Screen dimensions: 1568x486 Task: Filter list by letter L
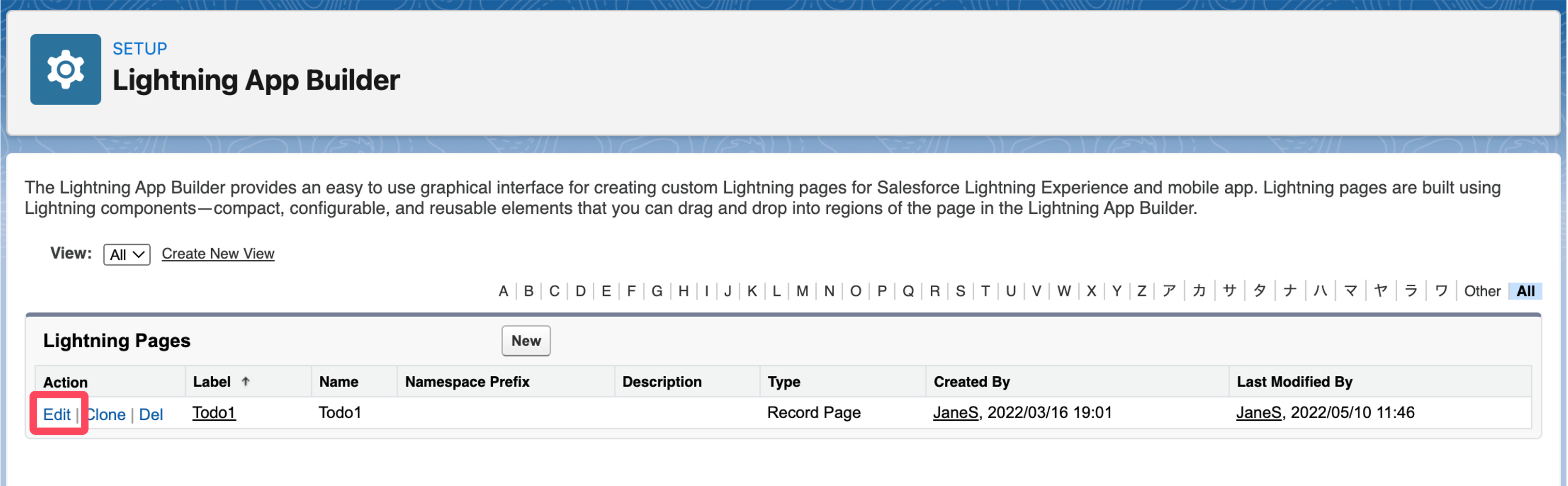click(x=776, y=291)
